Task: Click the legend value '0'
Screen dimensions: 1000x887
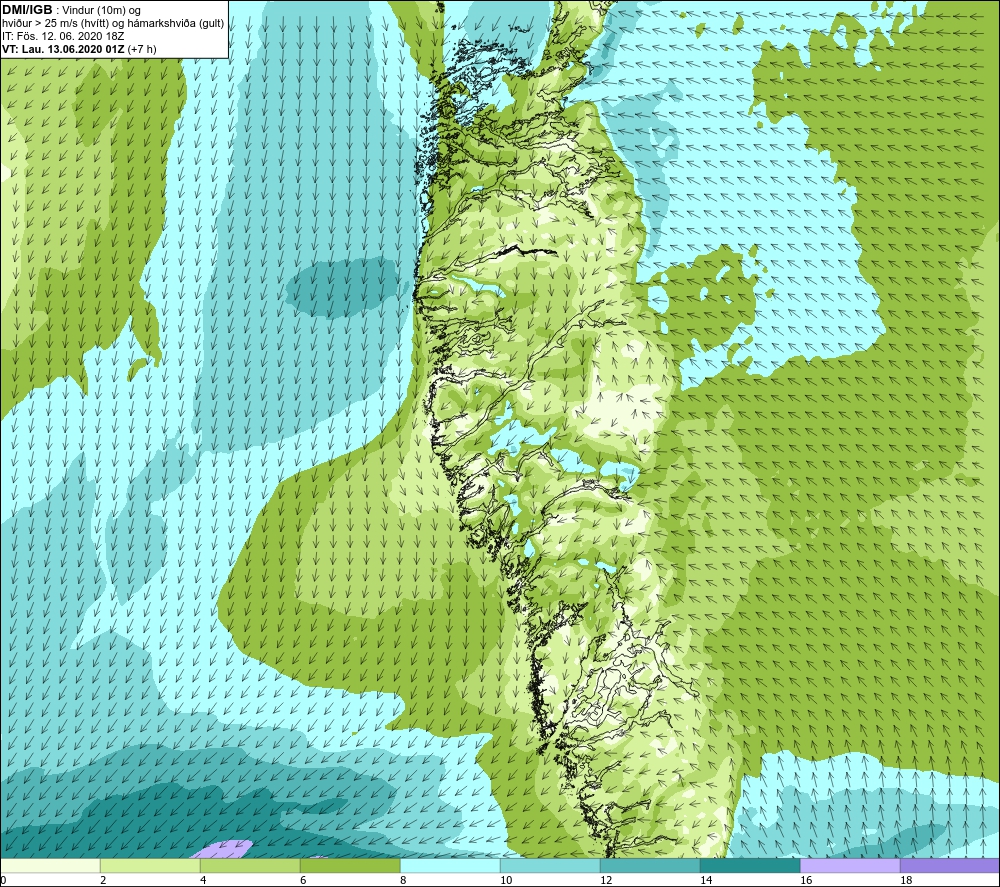Action: tap(3, 880)
